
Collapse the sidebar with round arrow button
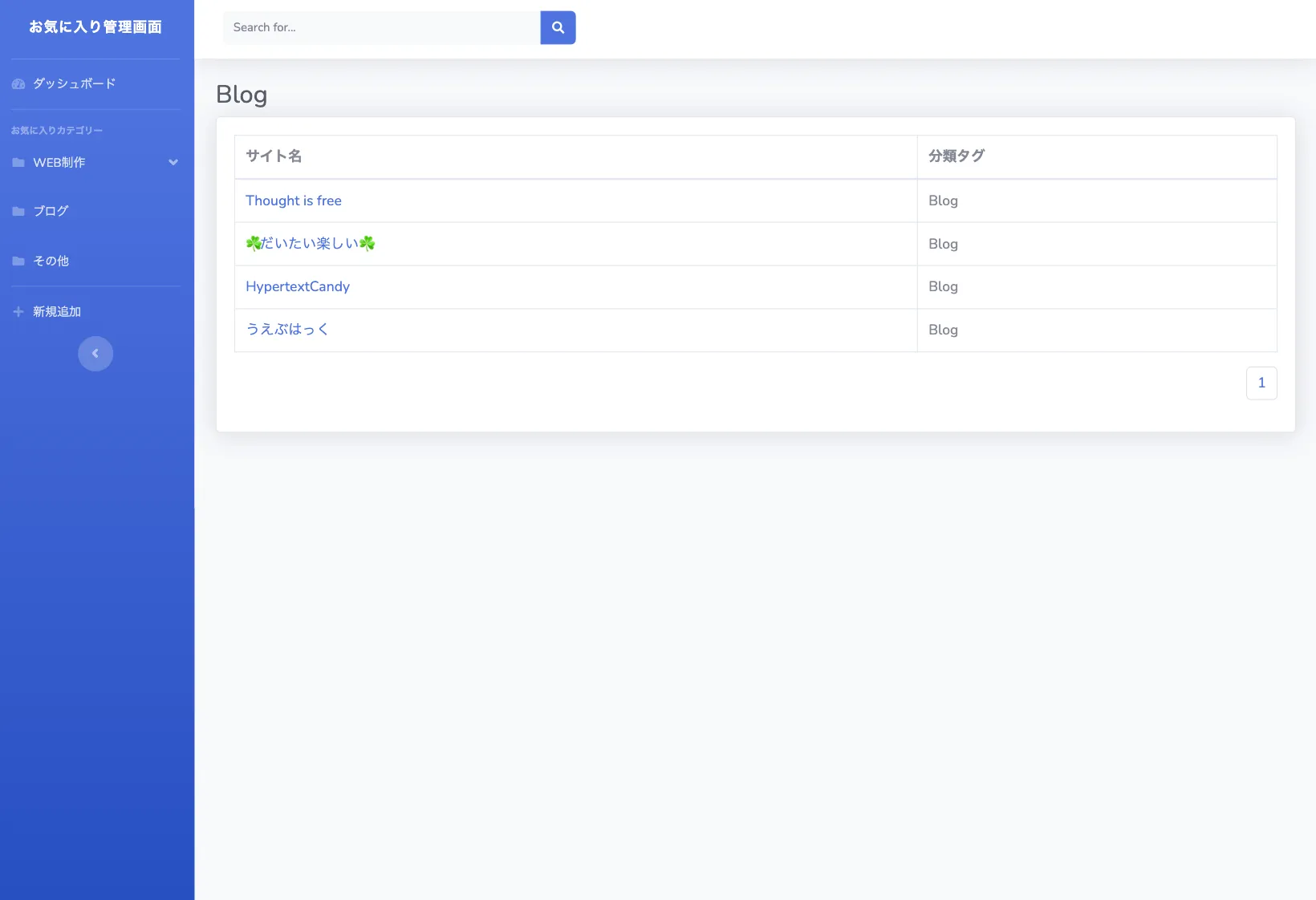95,354
